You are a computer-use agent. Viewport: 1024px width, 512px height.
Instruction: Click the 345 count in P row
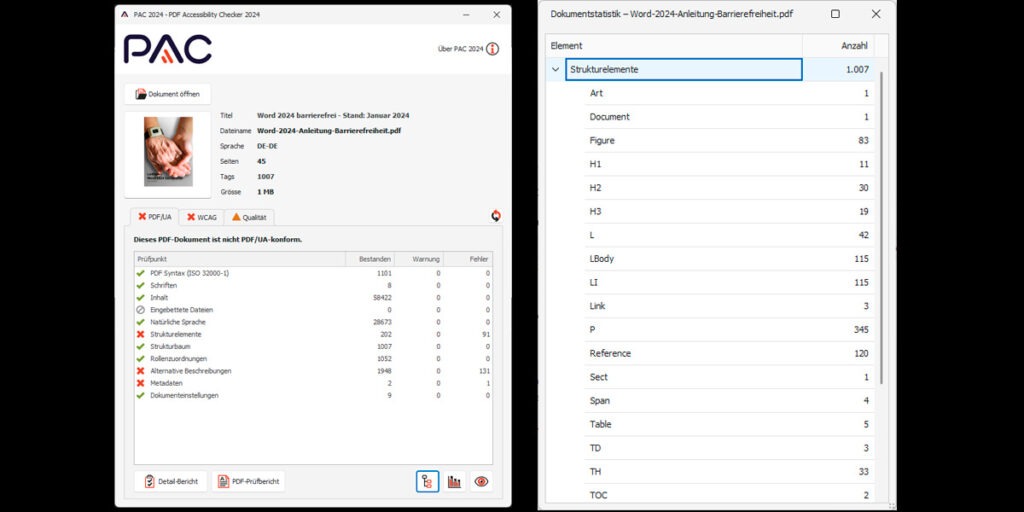click(x=861, y=330)
